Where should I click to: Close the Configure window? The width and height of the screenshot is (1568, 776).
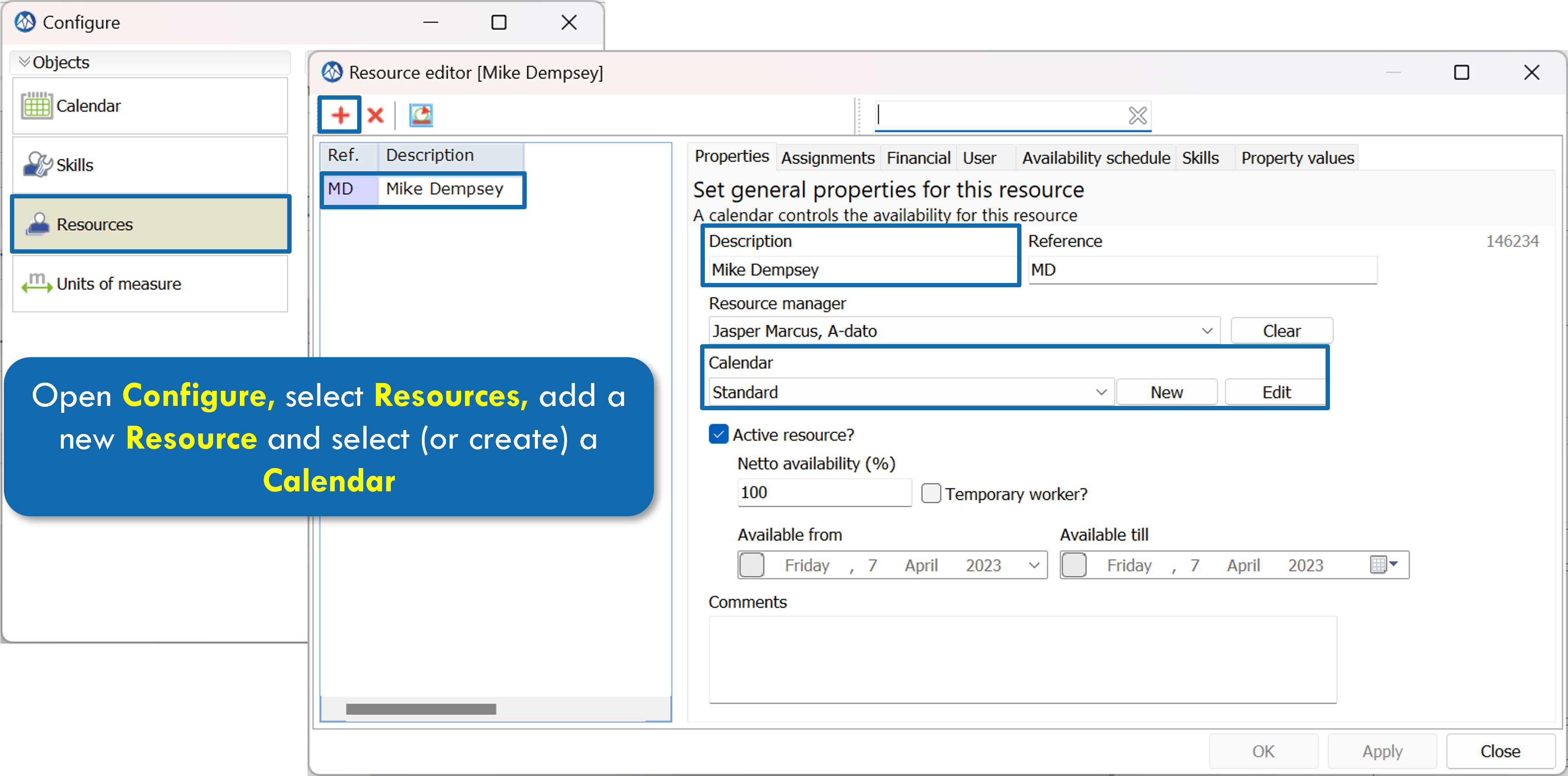coord(569,22)
